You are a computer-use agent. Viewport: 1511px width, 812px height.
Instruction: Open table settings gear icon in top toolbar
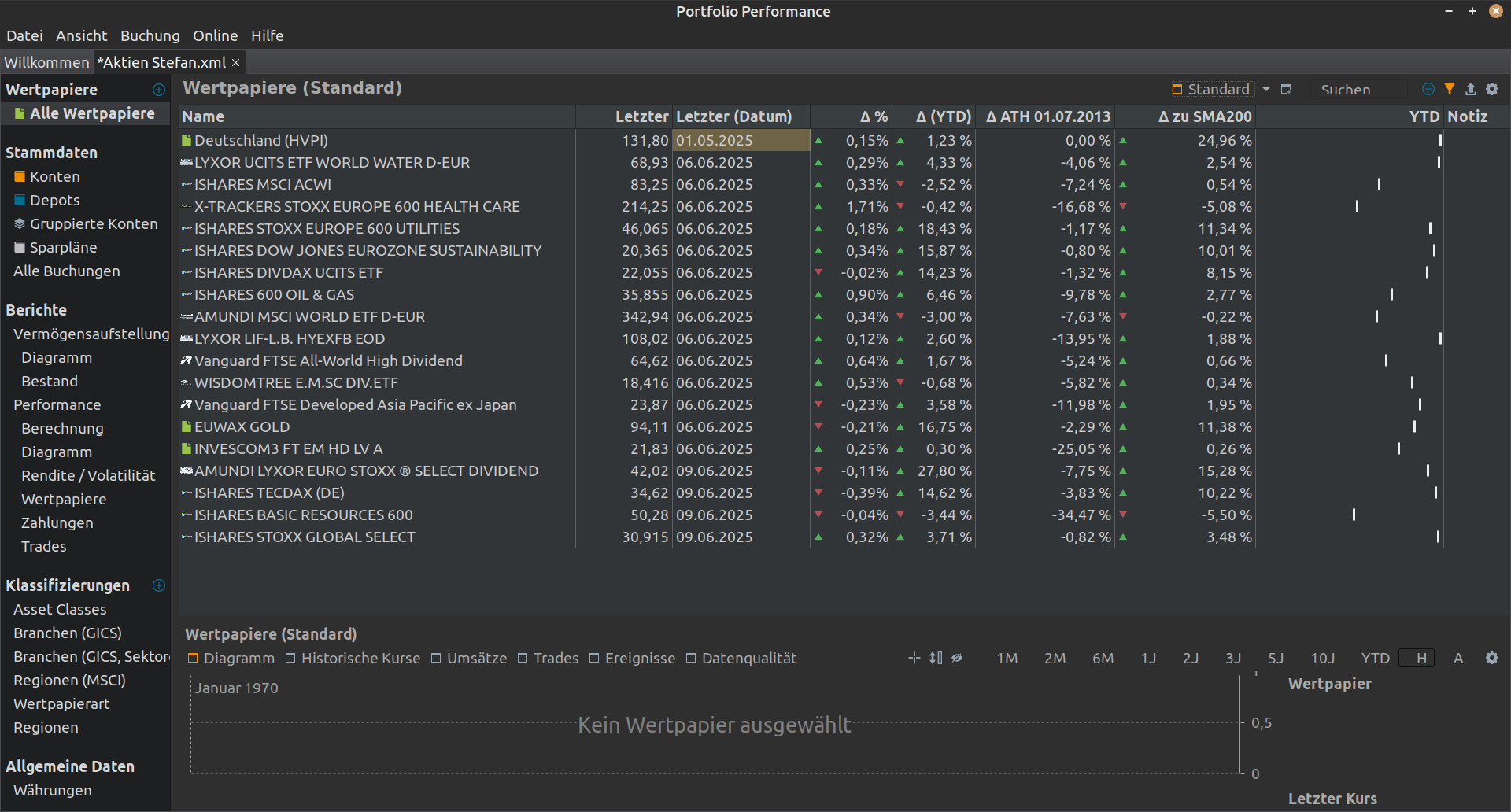tap(1492, 89)
